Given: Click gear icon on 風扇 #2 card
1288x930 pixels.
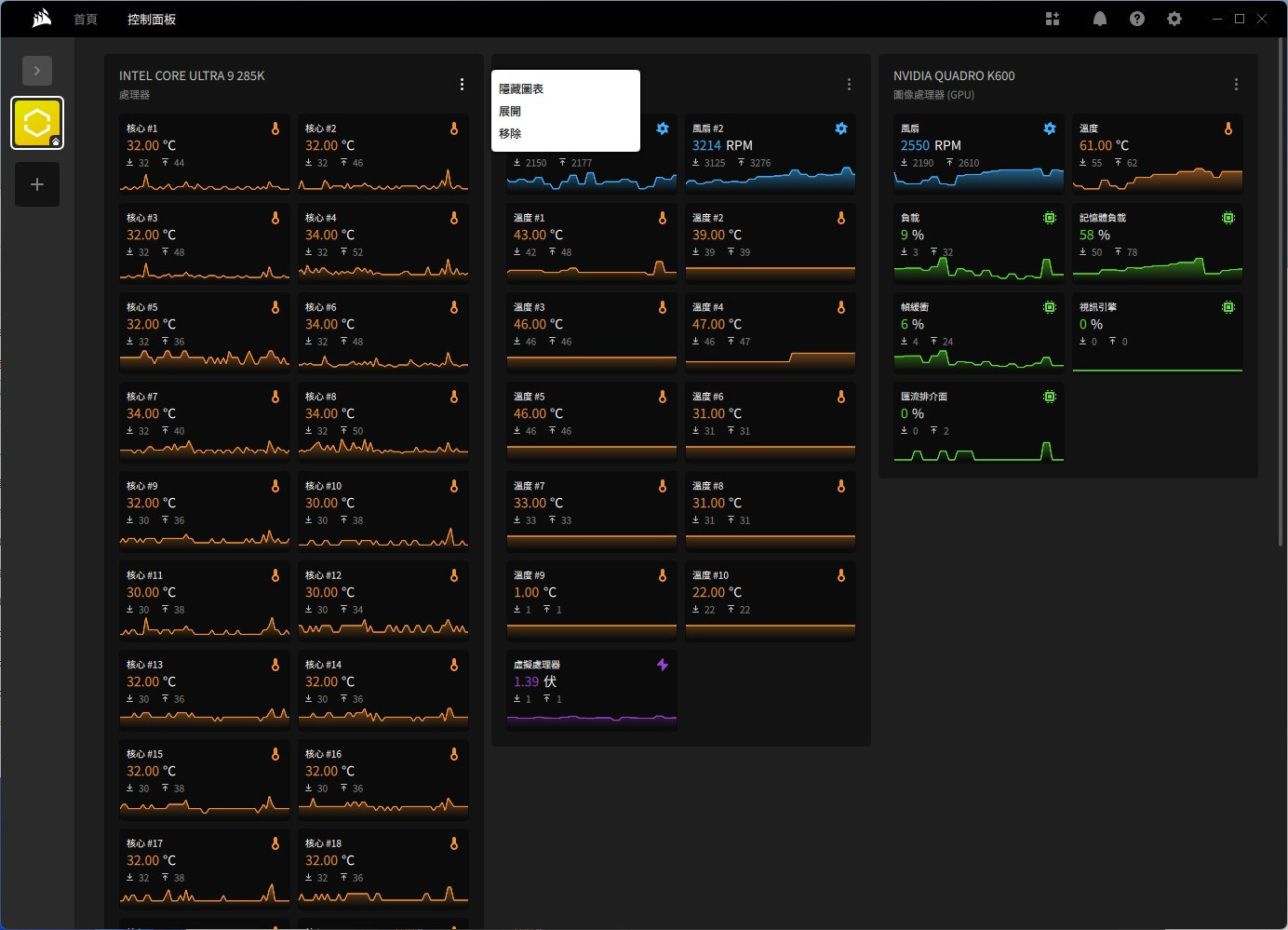Looking at the screenshot, I should click(x=841, y=128).
